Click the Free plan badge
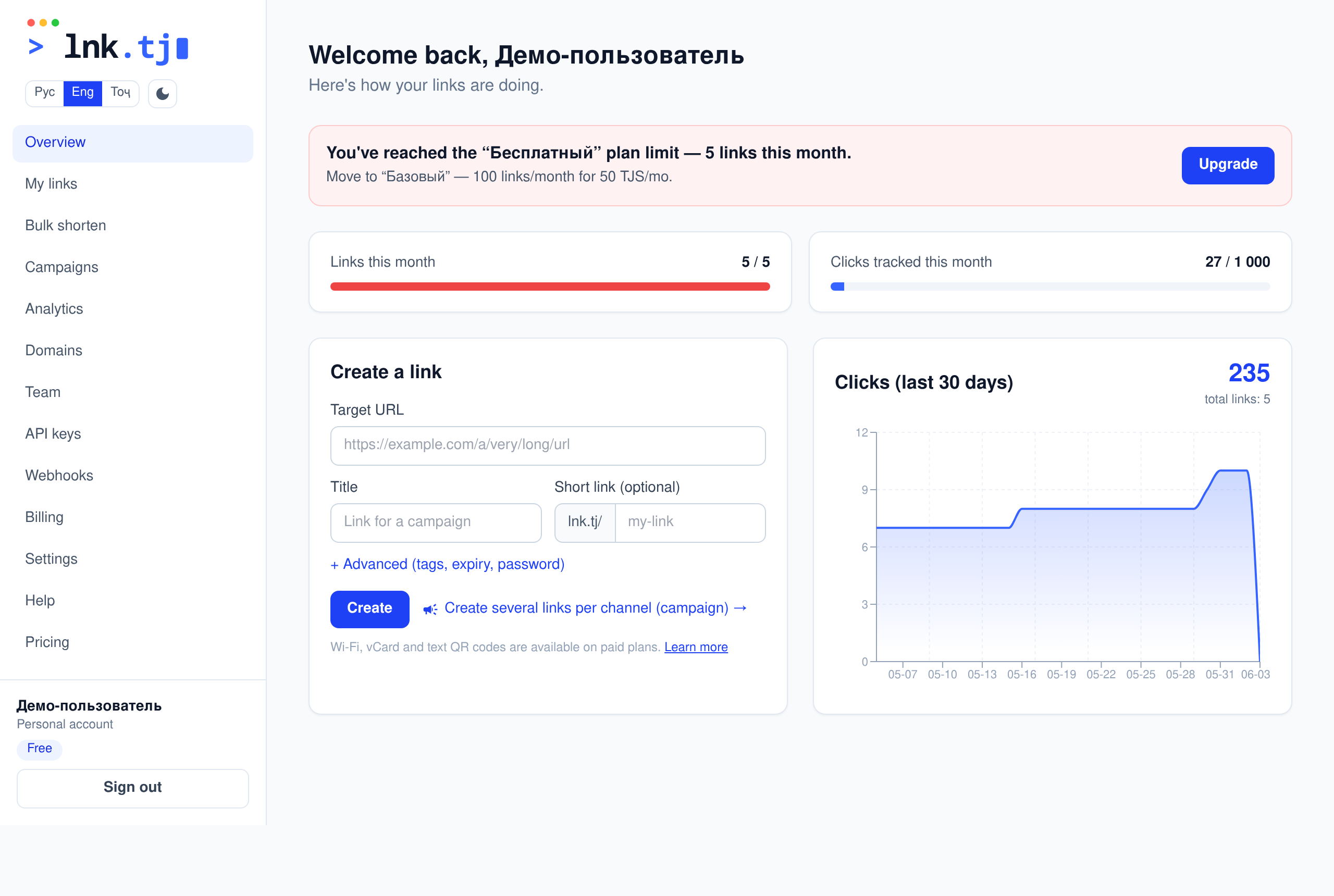Screen dimensions: 1334x896 tap(40, 749)
